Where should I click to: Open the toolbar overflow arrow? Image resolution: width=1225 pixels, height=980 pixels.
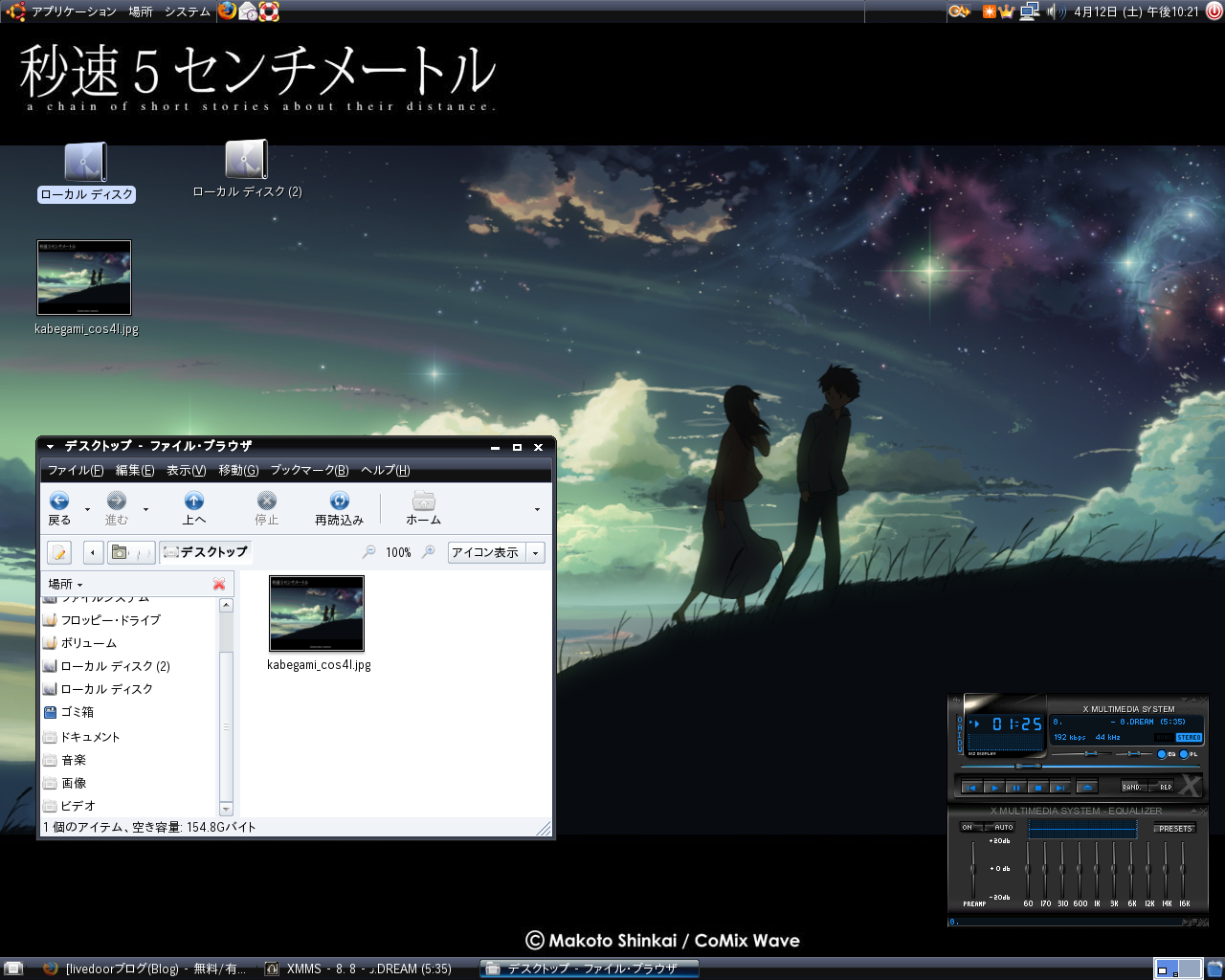coord(537,509)
